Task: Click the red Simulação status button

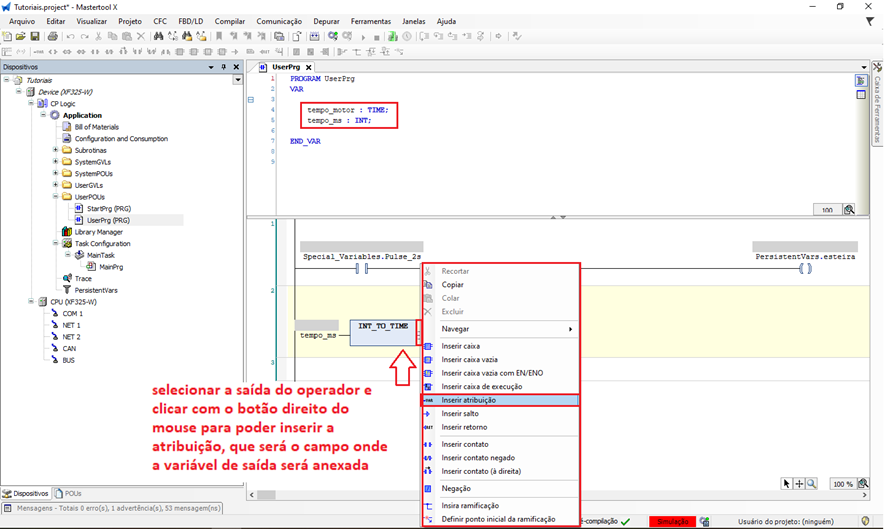Action: 671,521
